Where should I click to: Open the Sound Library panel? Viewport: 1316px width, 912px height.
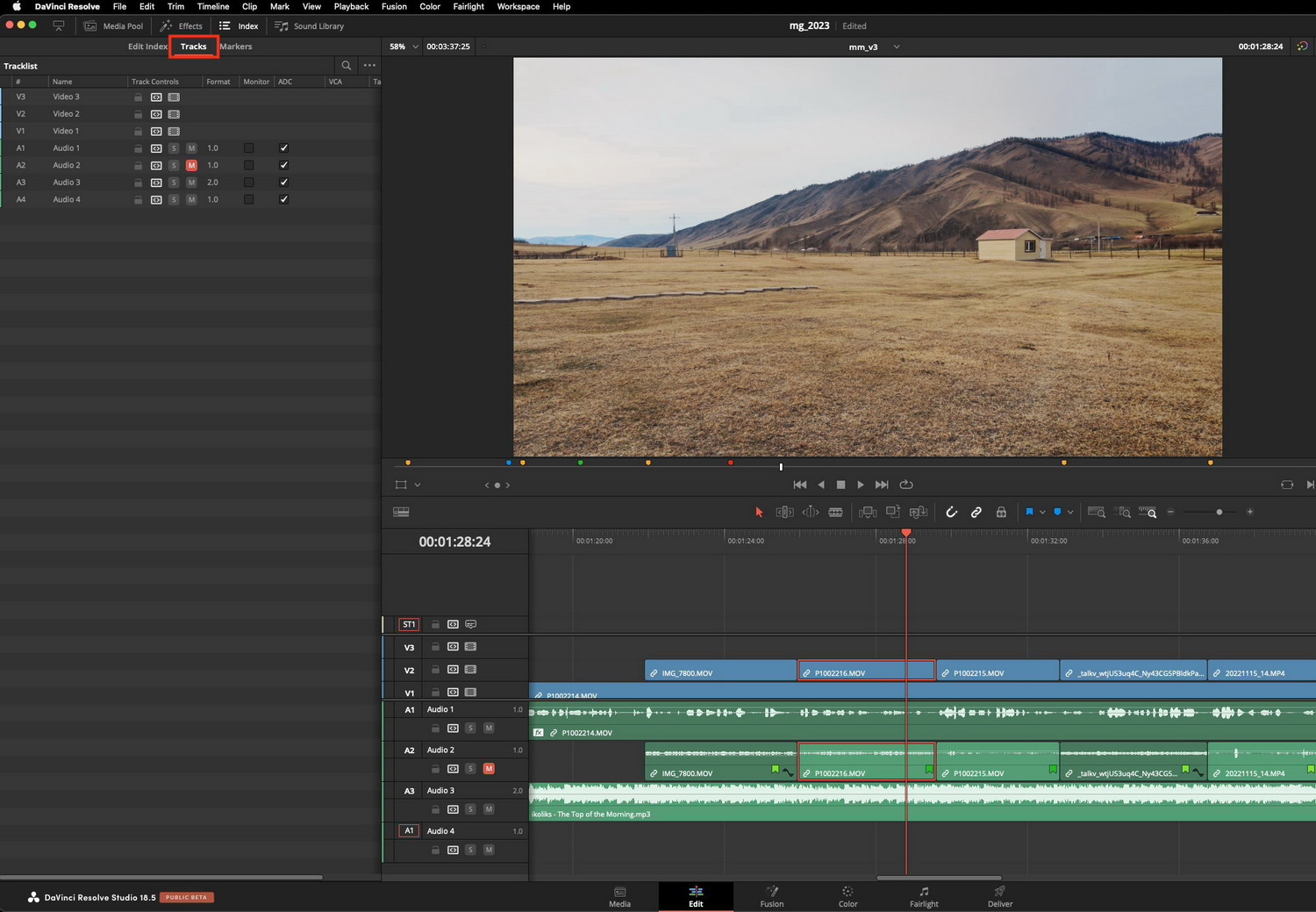(x=310, y=26)
